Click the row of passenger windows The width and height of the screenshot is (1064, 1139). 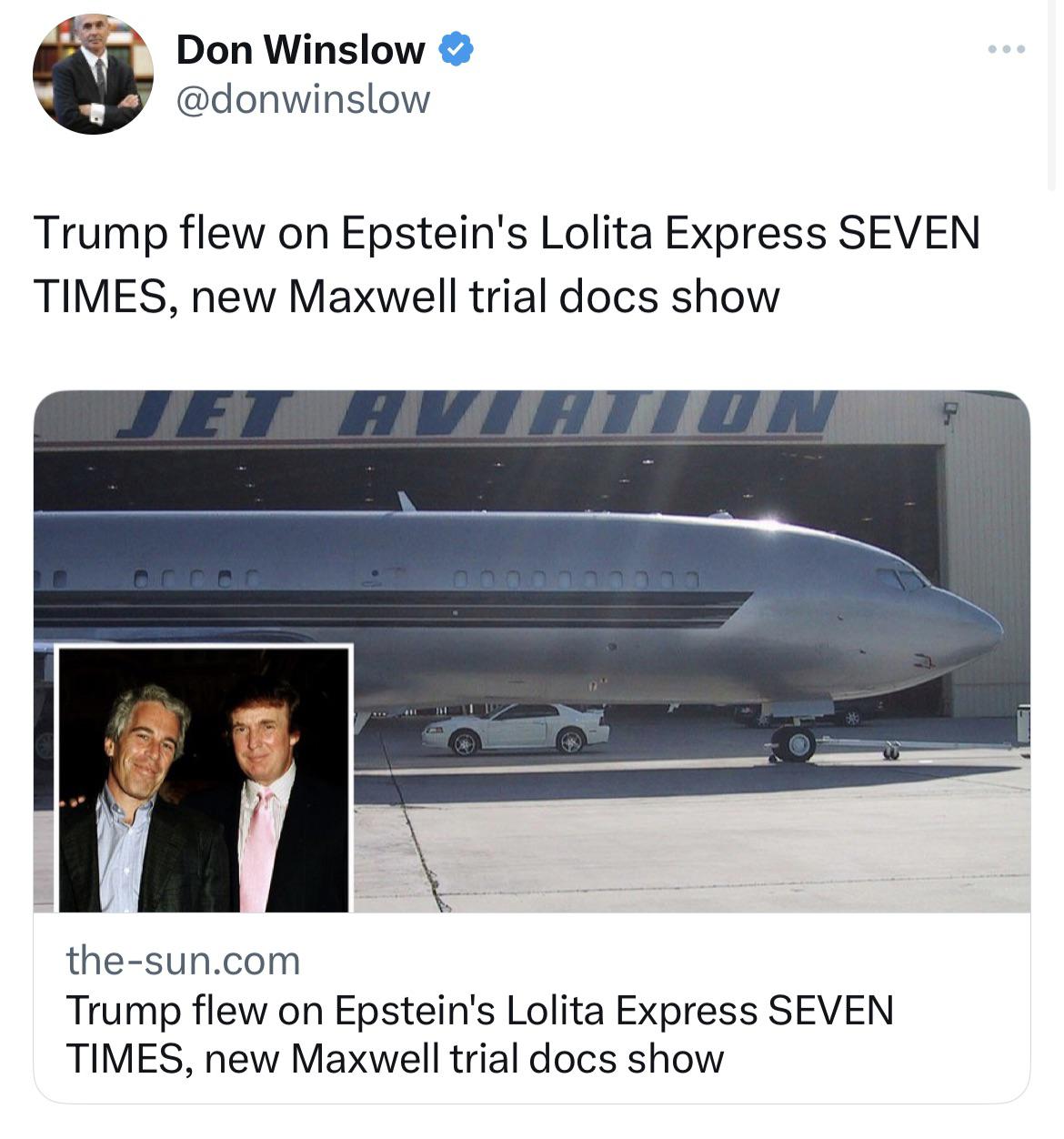tap(576, 579)
